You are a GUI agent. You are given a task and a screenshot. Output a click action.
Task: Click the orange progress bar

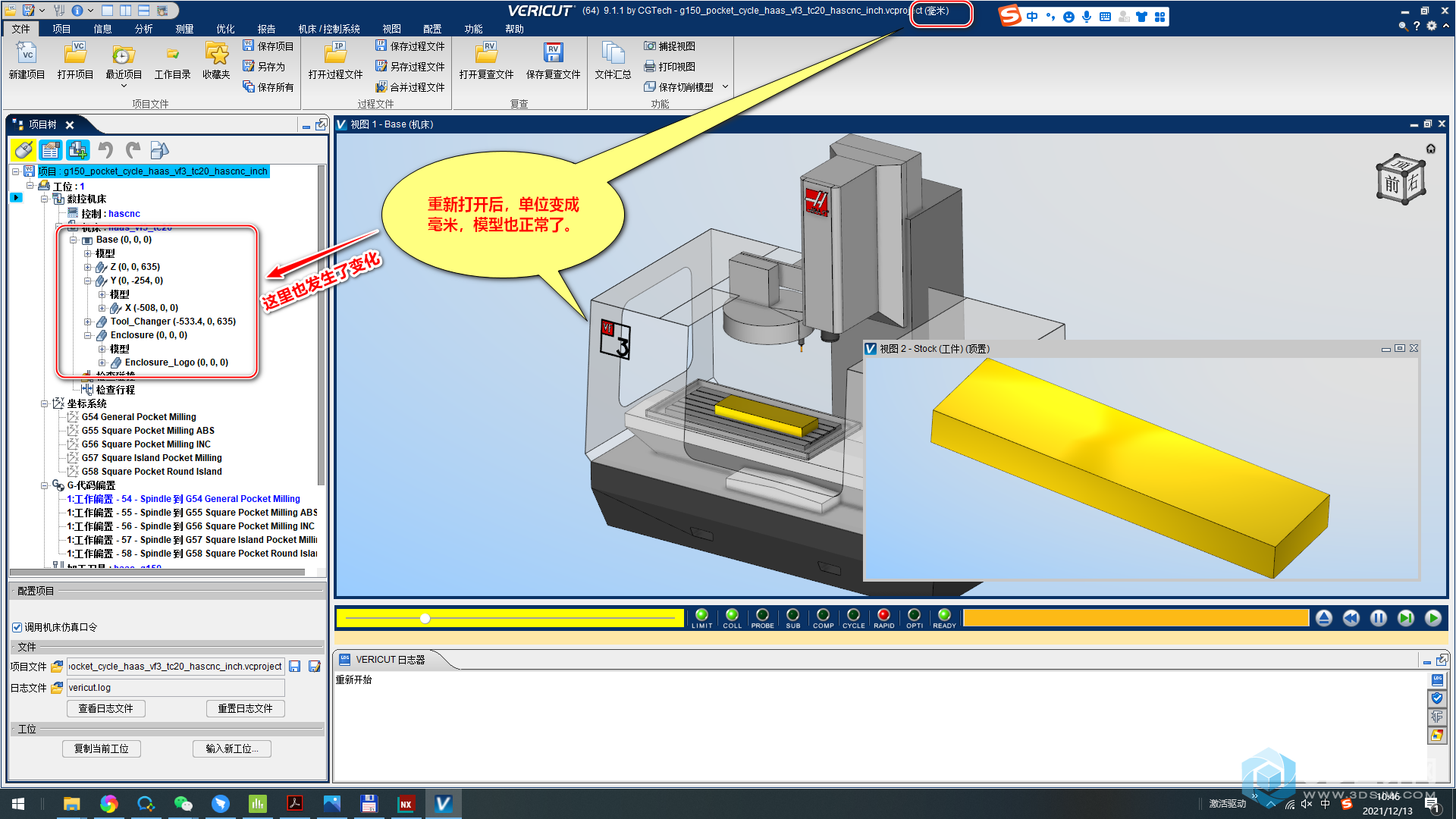(1136, 619)
